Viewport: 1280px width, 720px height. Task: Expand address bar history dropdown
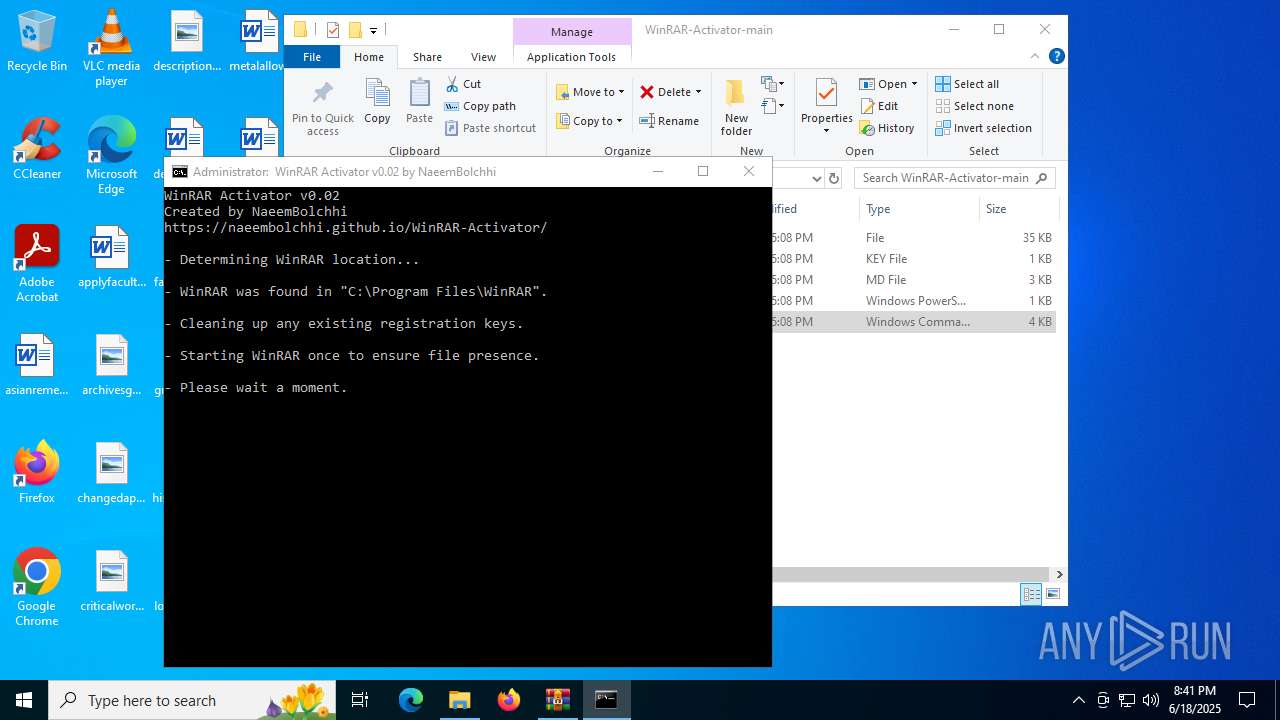click(x=816, y=178)
